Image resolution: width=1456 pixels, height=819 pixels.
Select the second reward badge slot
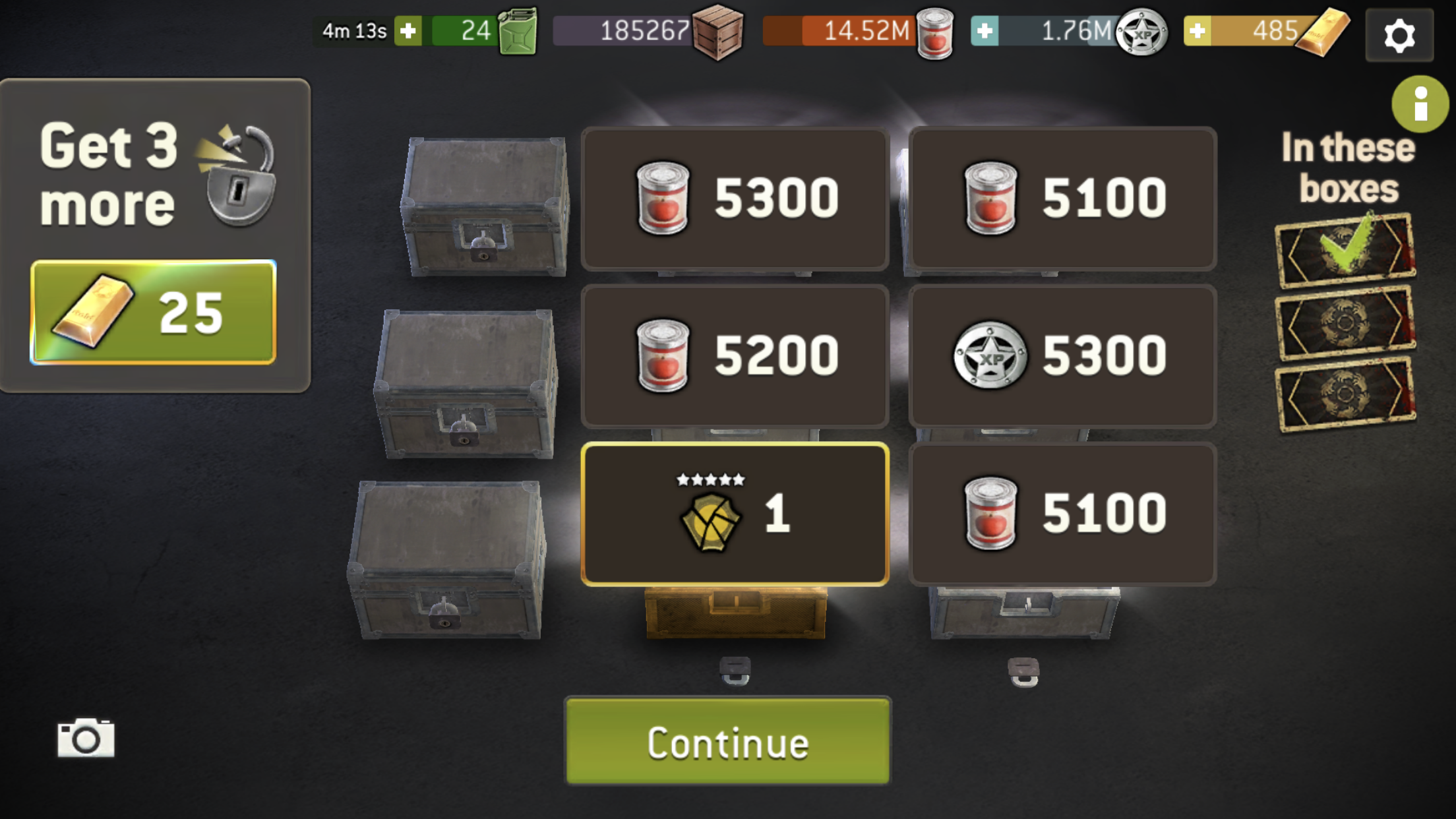[x=1345, y=322]
